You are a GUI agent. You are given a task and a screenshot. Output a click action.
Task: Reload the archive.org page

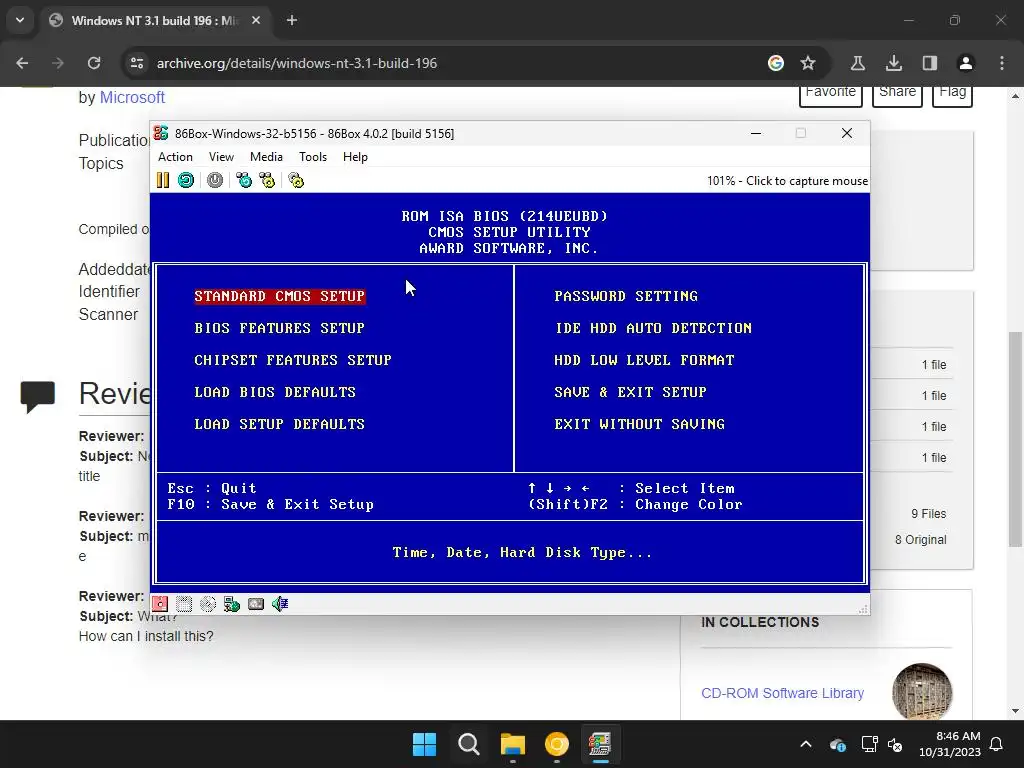(94, 63)
